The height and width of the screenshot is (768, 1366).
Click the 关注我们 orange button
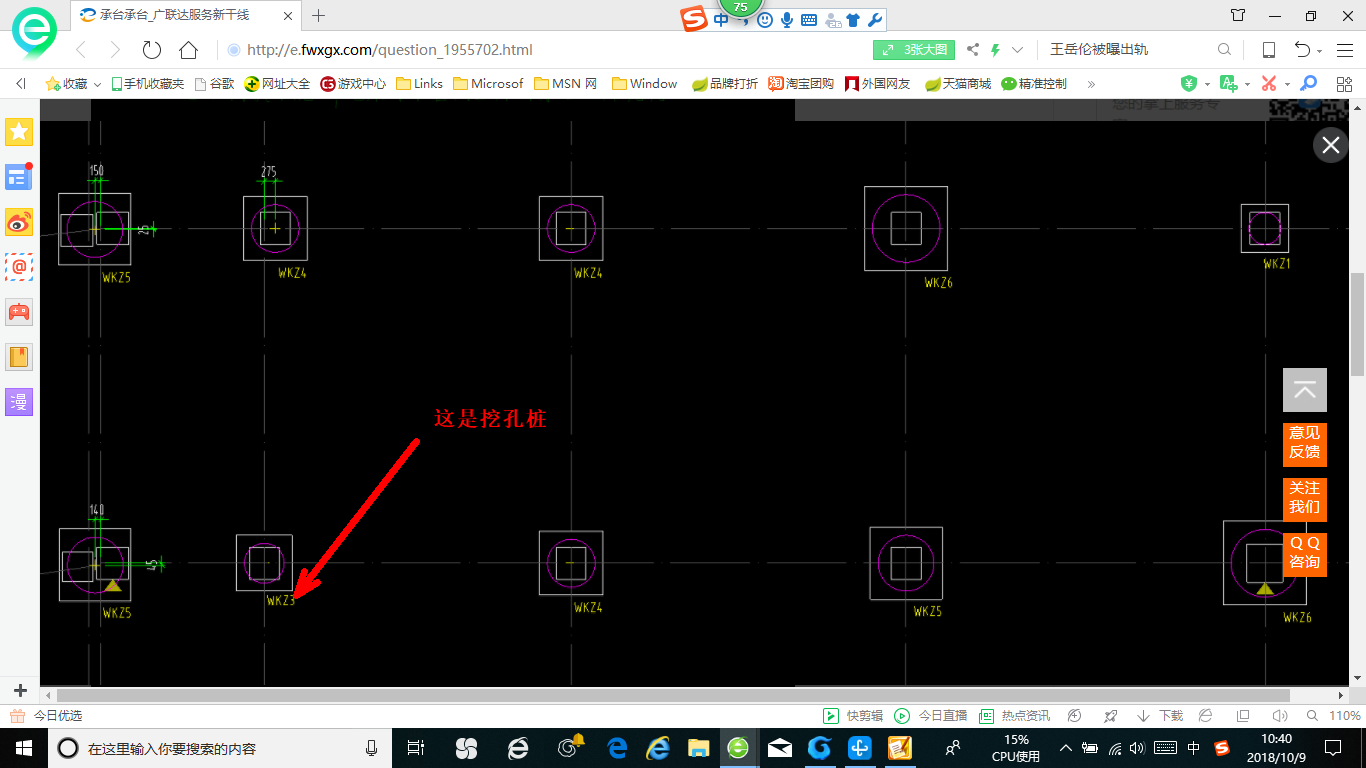click(x=1305, y=499)
